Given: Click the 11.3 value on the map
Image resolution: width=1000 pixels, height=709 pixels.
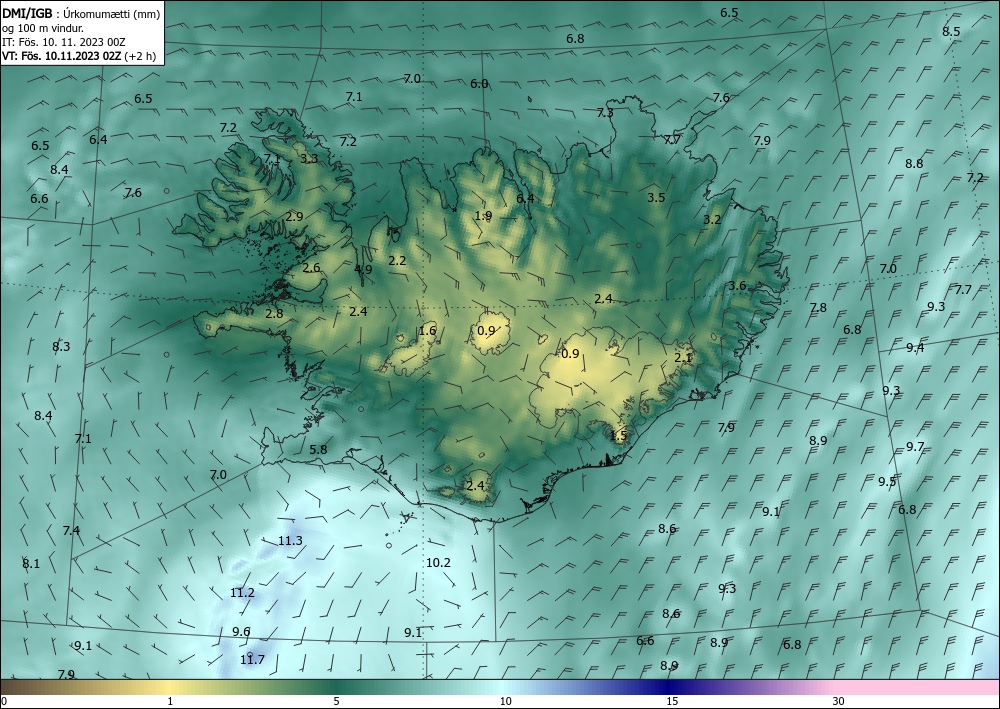Looking at the screenshot, I should (x=290, y=541).
